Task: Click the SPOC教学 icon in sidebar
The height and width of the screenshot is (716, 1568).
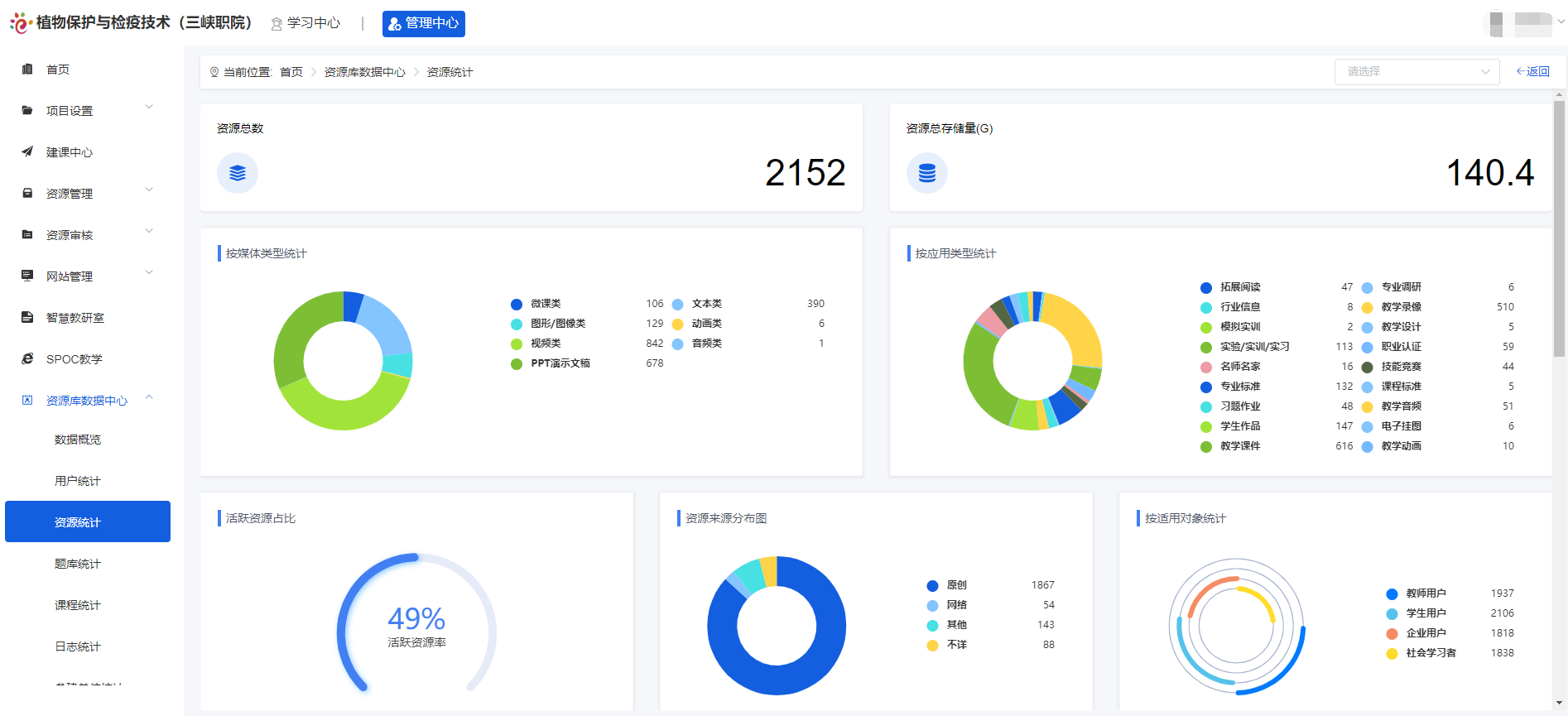Action: point(27,358)
